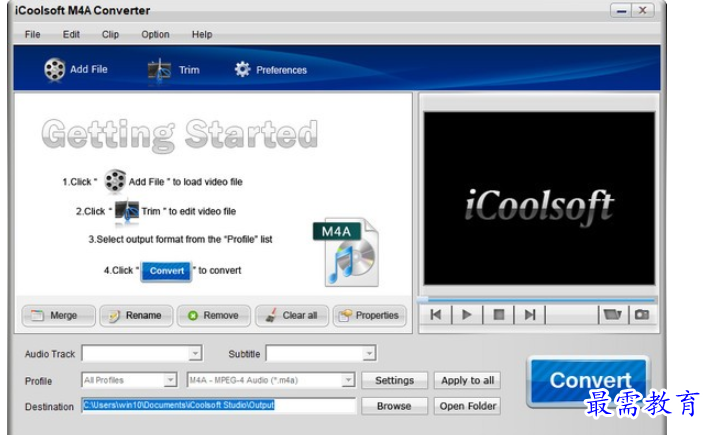708x435 pixels.
Task: Click the "Add File" toolbar label
Action: pos(88,70)
